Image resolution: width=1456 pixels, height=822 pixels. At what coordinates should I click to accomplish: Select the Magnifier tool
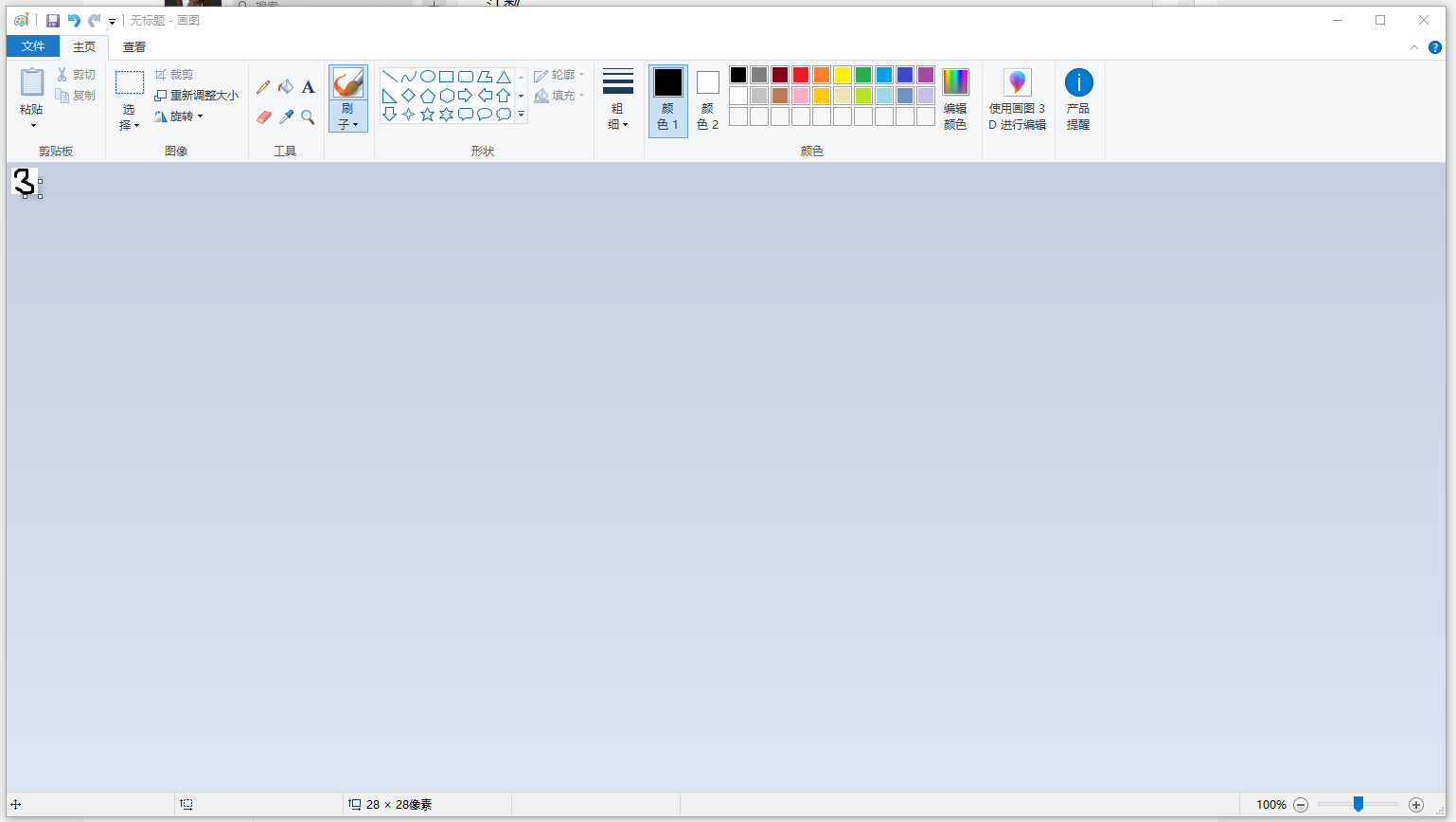point(308,117)
